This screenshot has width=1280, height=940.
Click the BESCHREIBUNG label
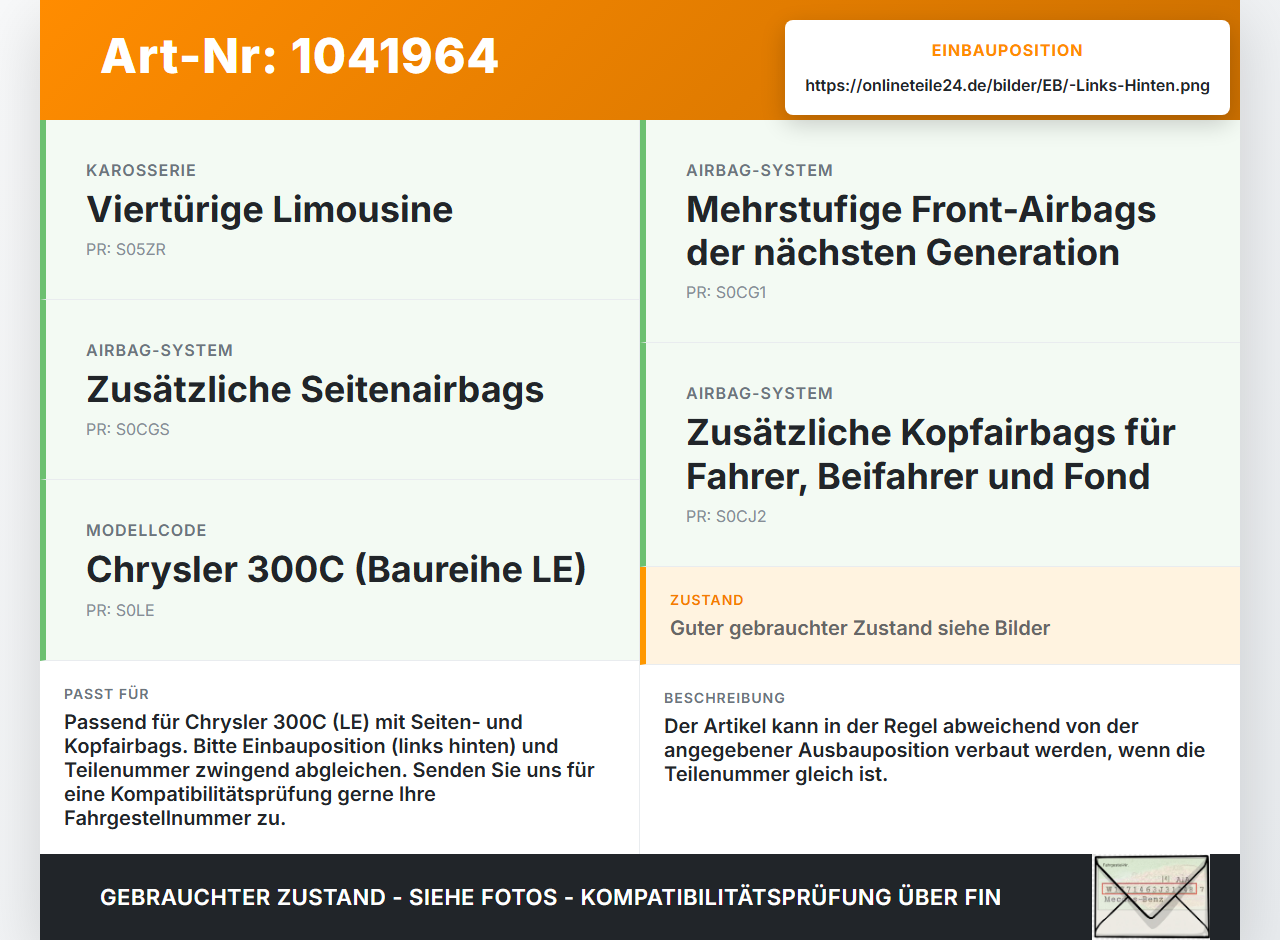[725, 698]
